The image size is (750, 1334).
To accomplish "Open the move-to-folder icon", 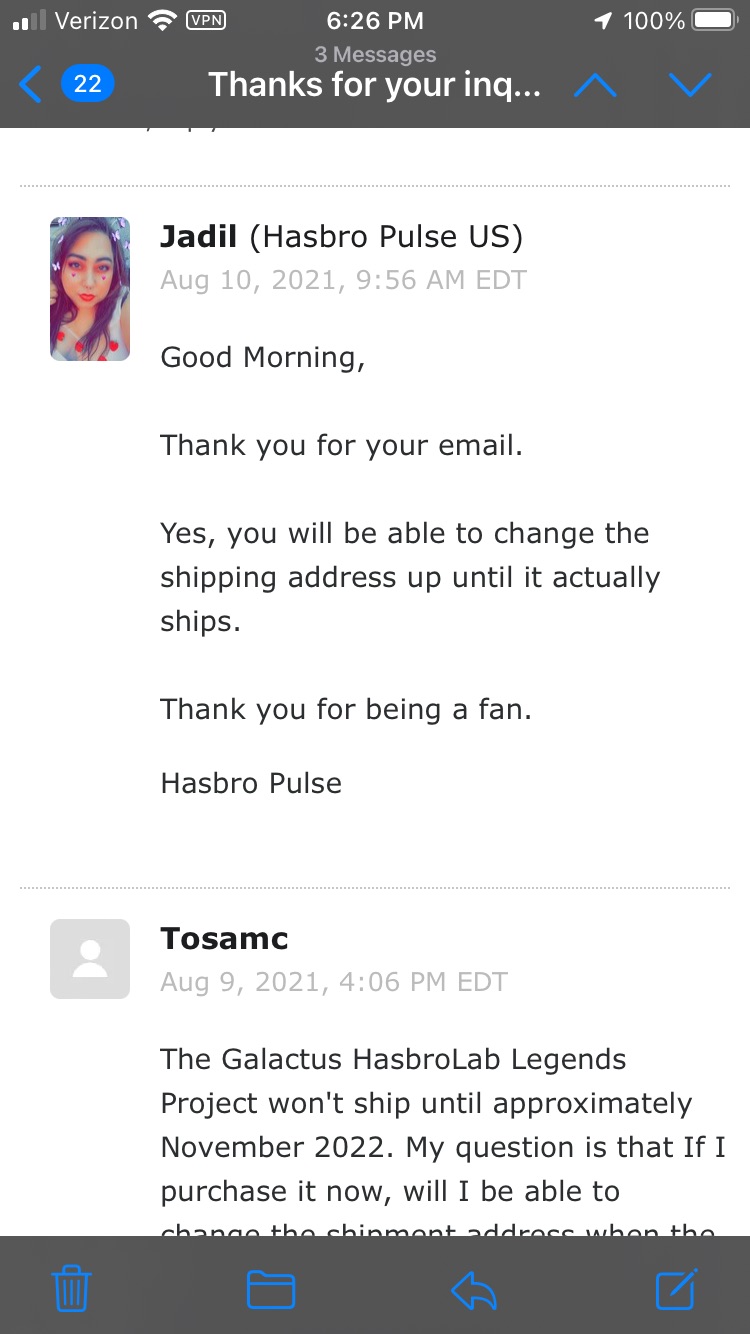I will pyautogui.click(x=271, y=1290).
